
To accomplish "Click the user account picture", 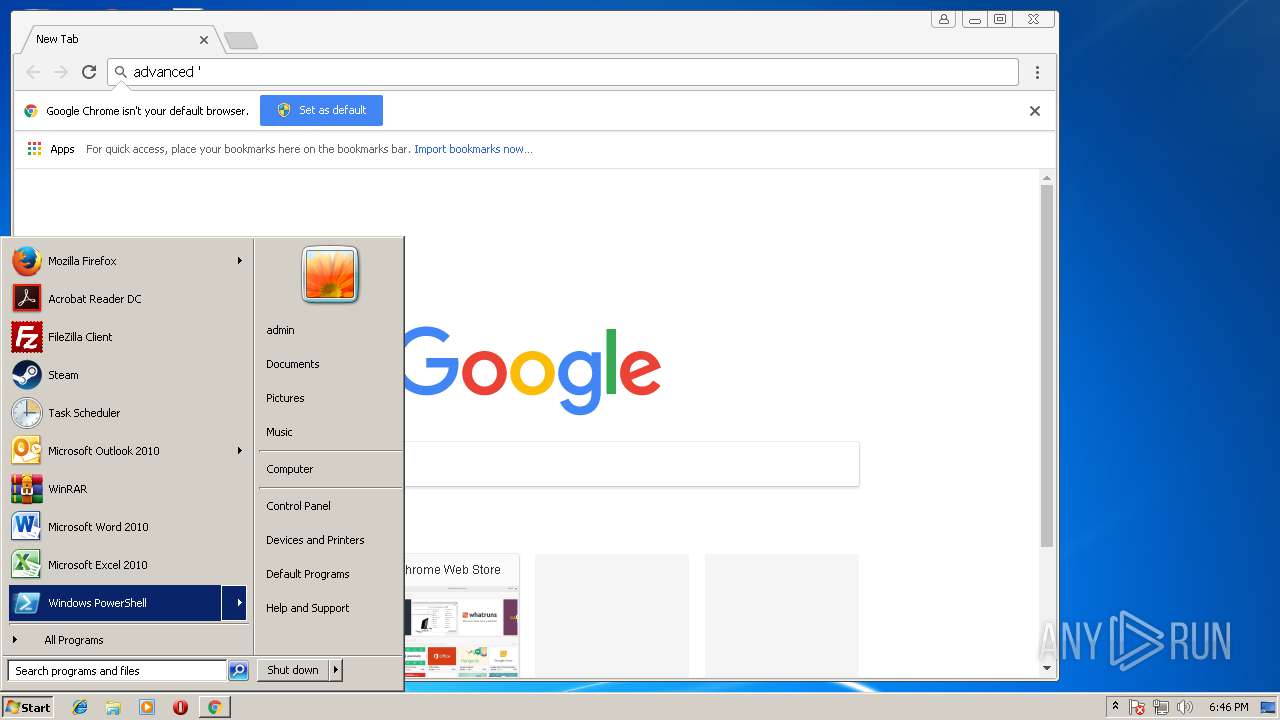I will coord(330,274).
